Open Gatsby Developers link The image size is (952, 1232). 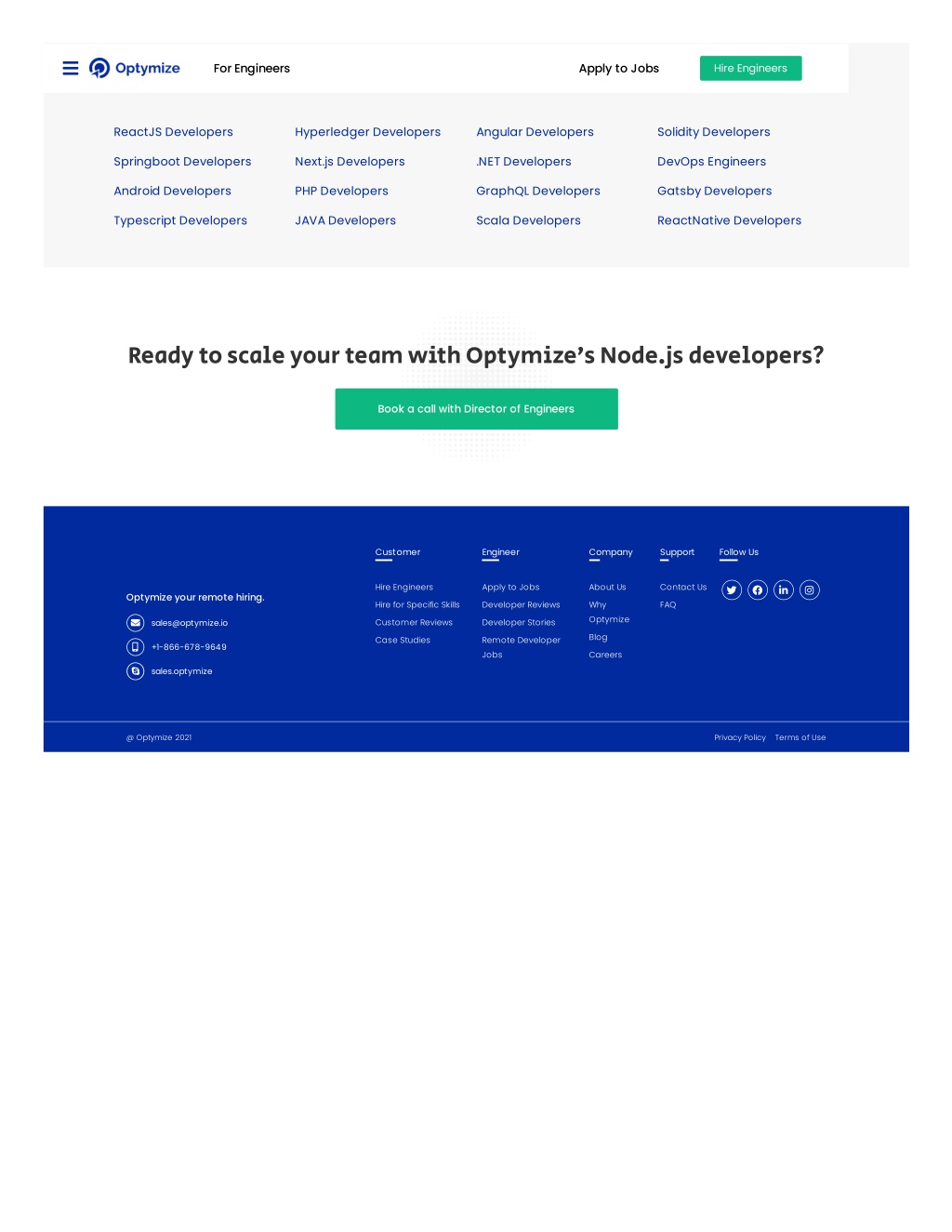pyautogui.click(x=715, y=192)
